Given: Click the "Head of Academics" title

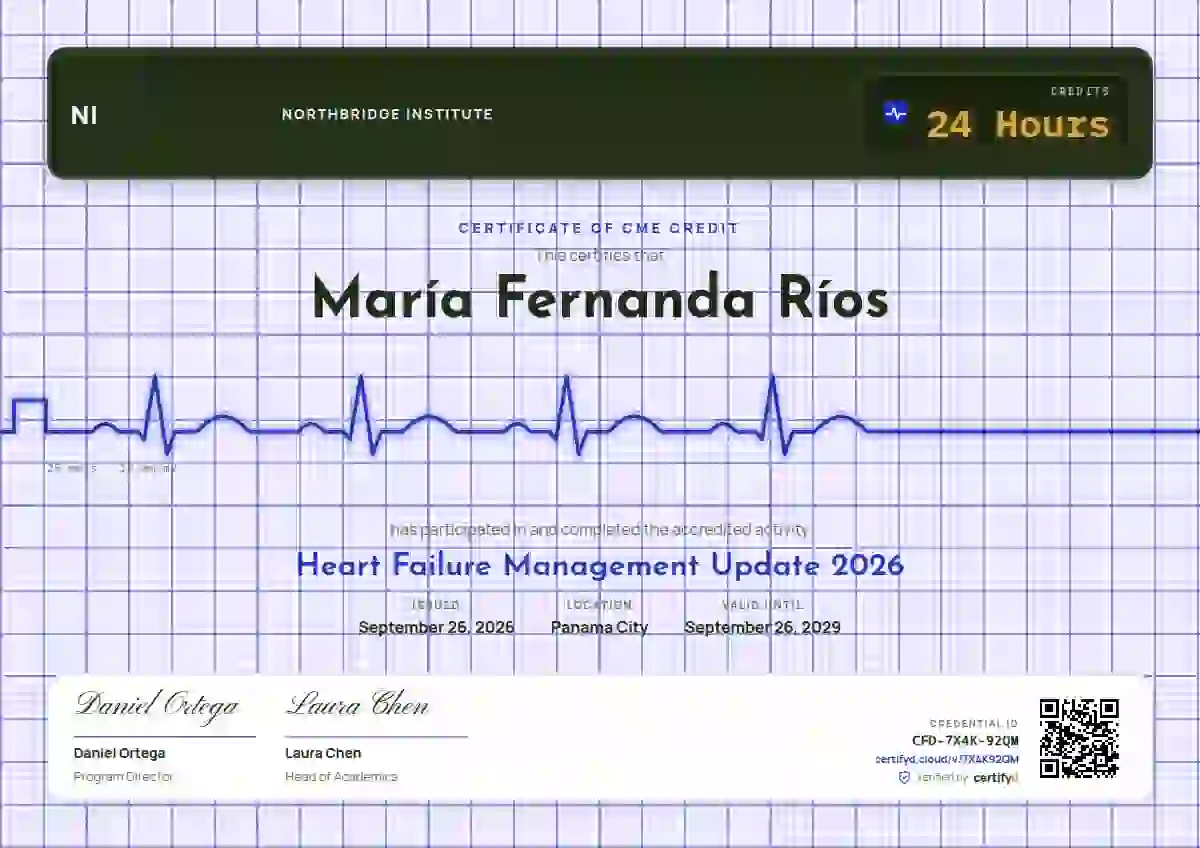Looking at the screenshot, I should pos(341,776).
